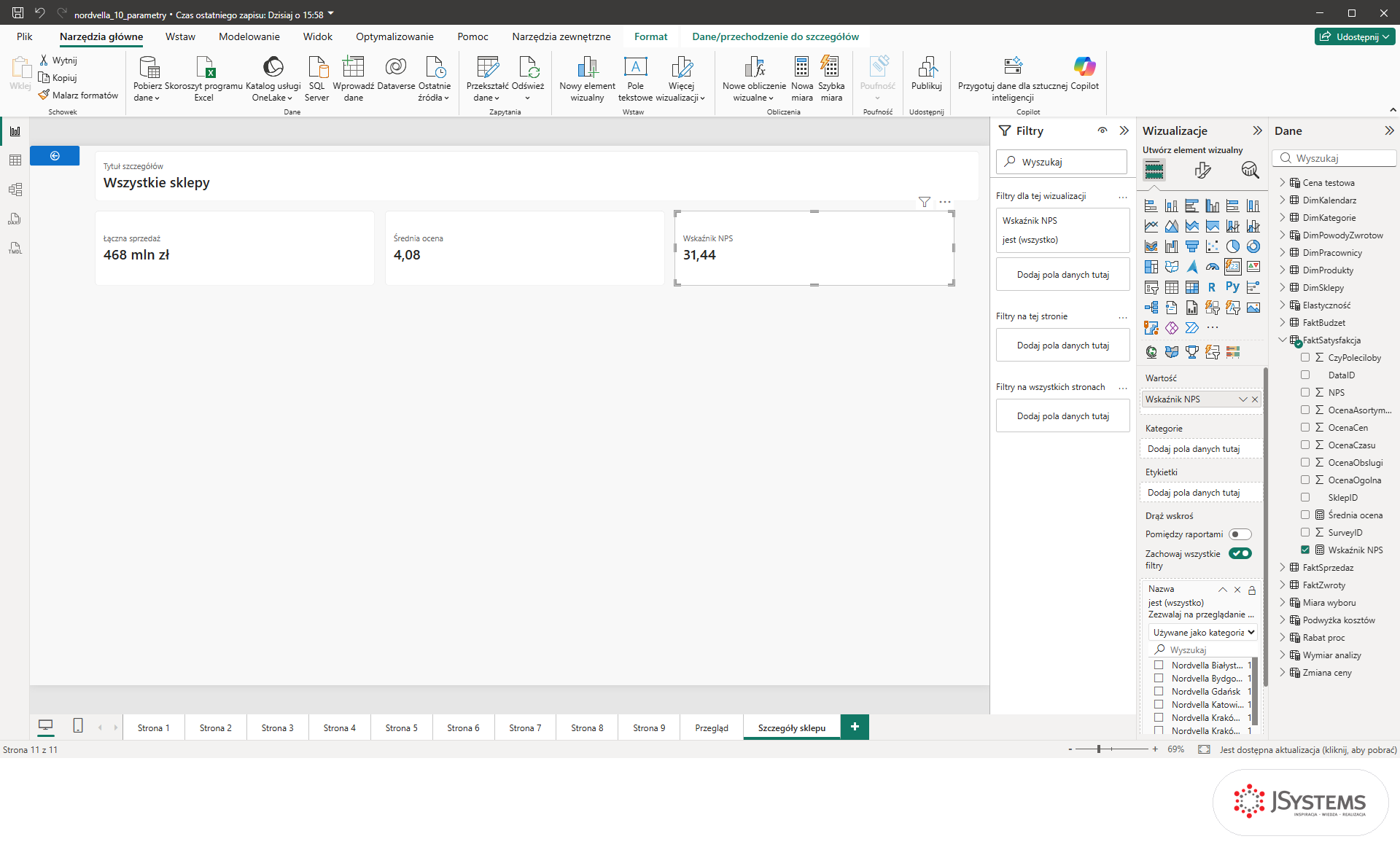Select the Python visual icon

(x=1232, y=287)
